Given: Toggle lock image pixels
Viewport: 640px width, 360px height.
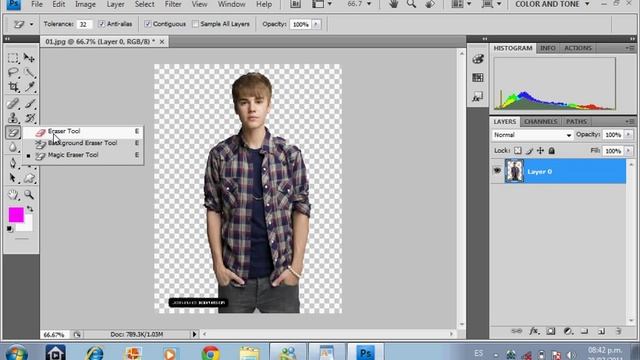Looking at the screenshot, I should point(529,151).
